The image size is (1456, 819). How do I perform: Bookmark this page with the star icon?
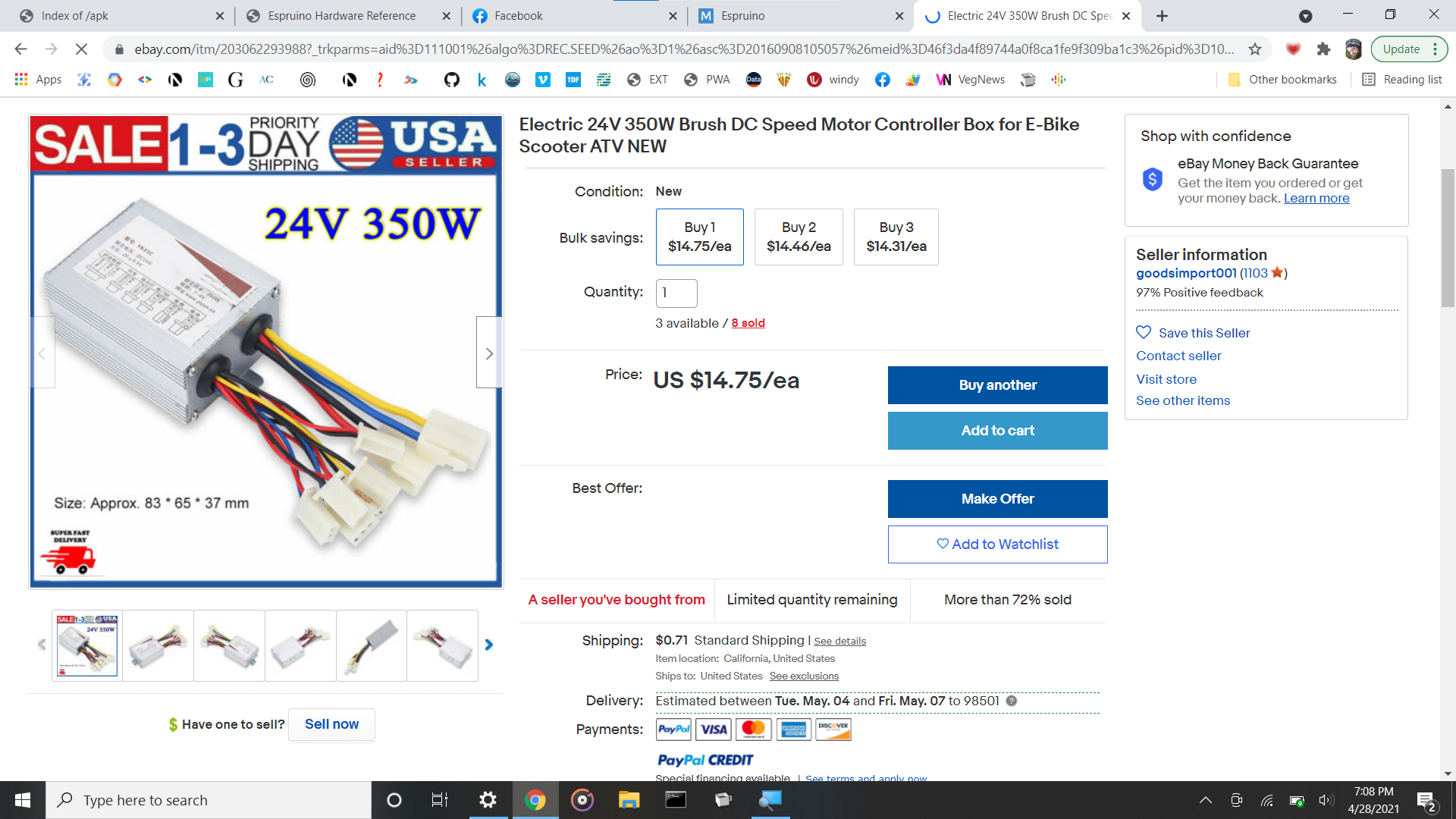point(1255,49)
